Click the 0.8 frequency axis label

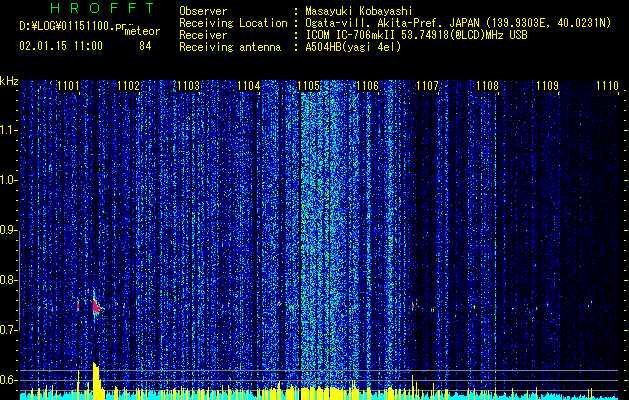9,280
